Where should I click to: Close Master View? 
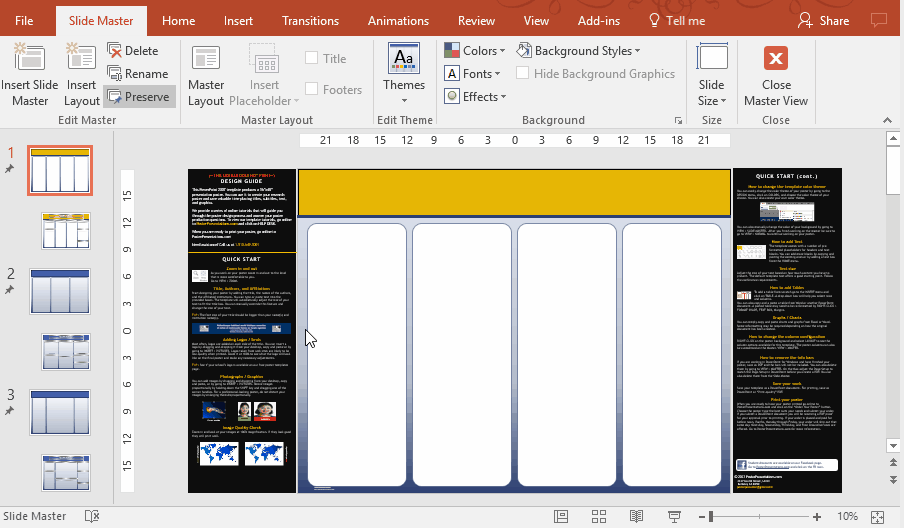tap(776, 75)
